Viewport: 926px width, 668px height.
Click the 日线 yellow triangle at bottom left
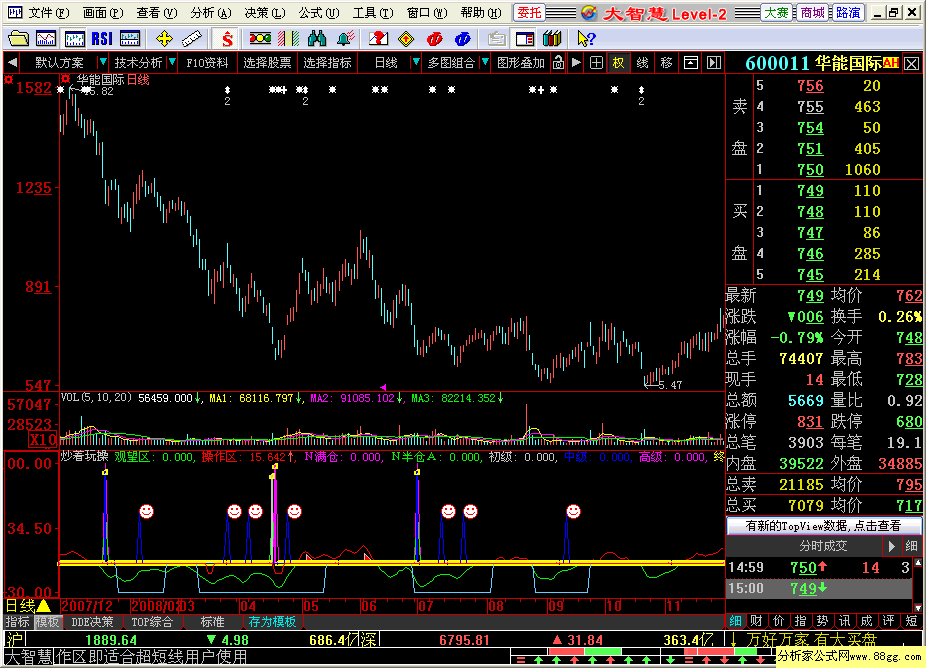tap(44, 606)
